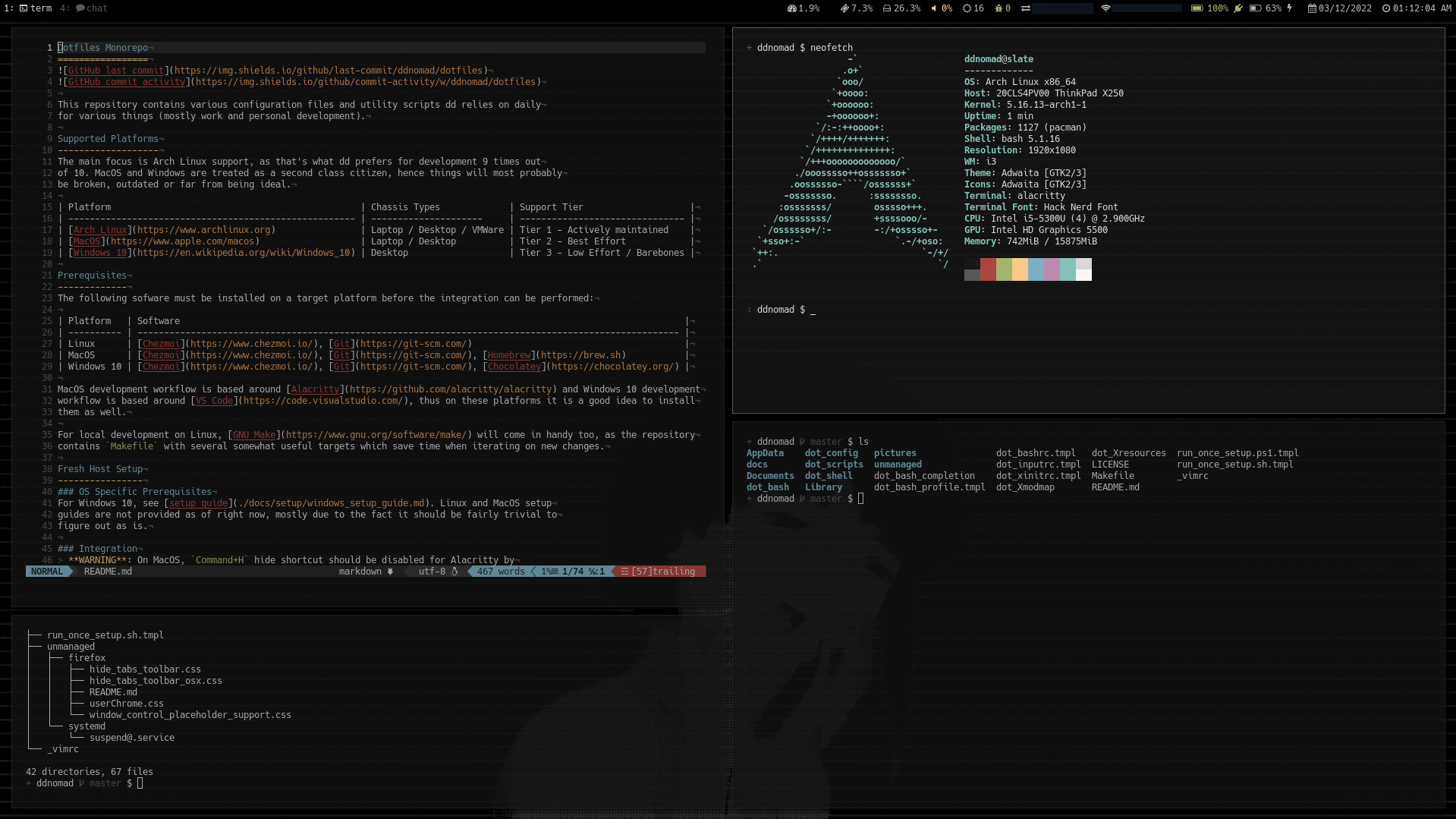Click the systemd folder in the tree listing
The height and width of the screenshot is (819, 1456).
tap(87, 726)
